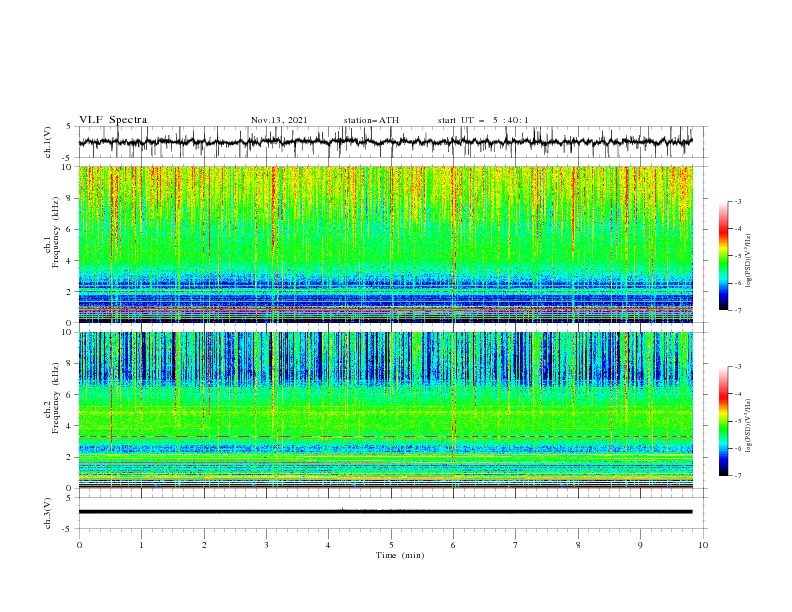The width and height of the screenshot is (792, 612).
Task: Click the "start UT = 5 :40: 1" text
Action: (483, 120)
